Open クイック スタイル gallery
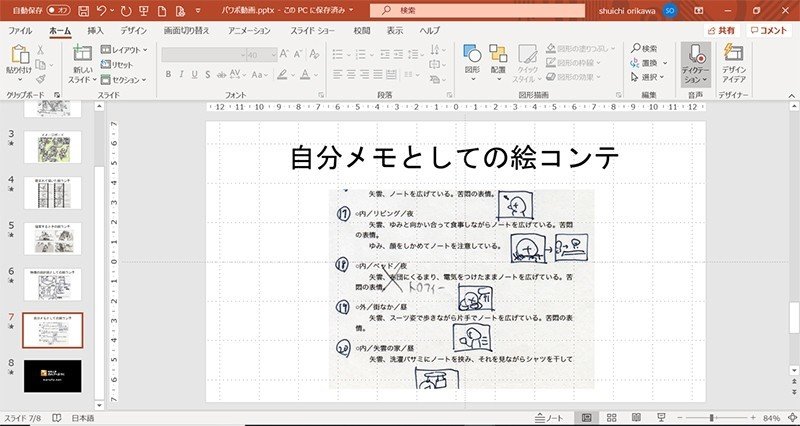This screenshot has width=800, height=426. point(528,63)
